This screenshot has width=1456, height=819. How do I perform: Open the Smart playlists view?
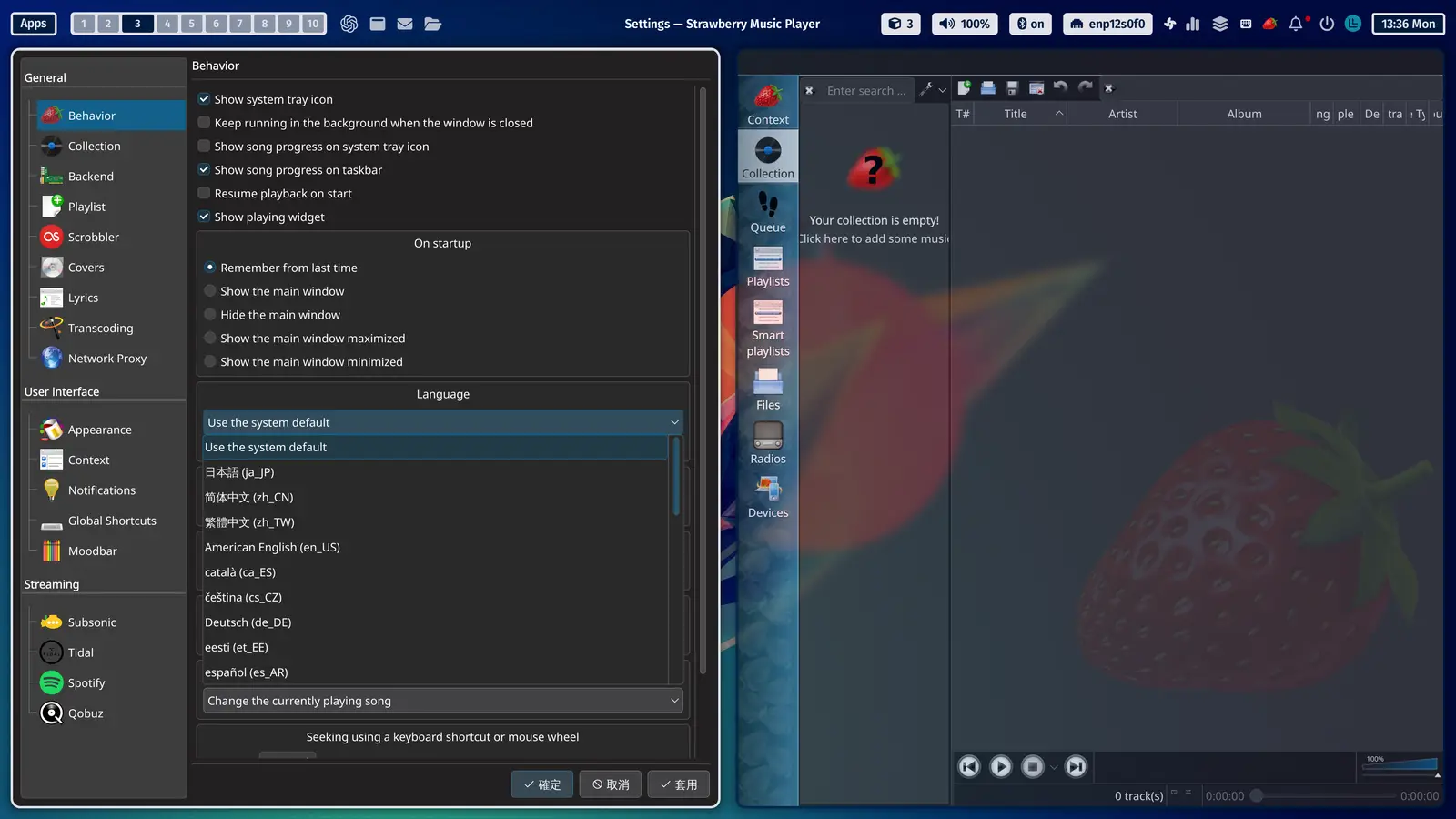[768, 328]
